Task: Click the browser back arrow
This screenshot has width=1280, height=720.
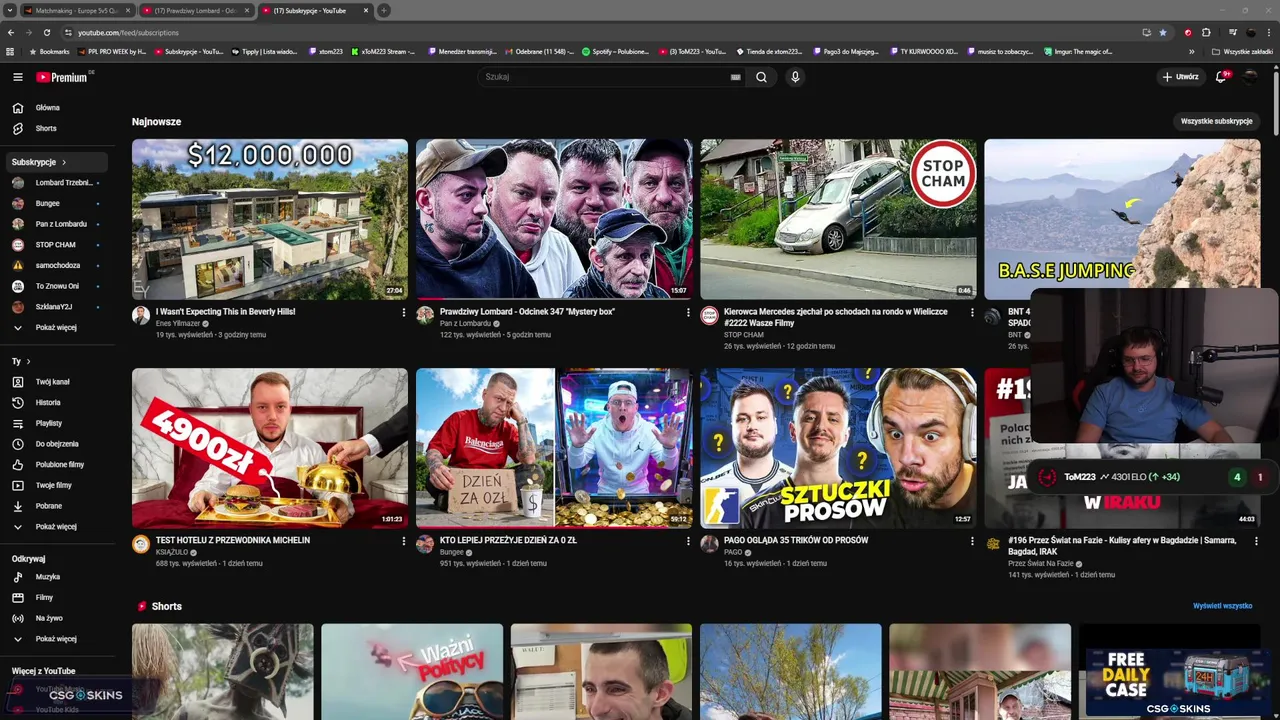Action: 10,32
